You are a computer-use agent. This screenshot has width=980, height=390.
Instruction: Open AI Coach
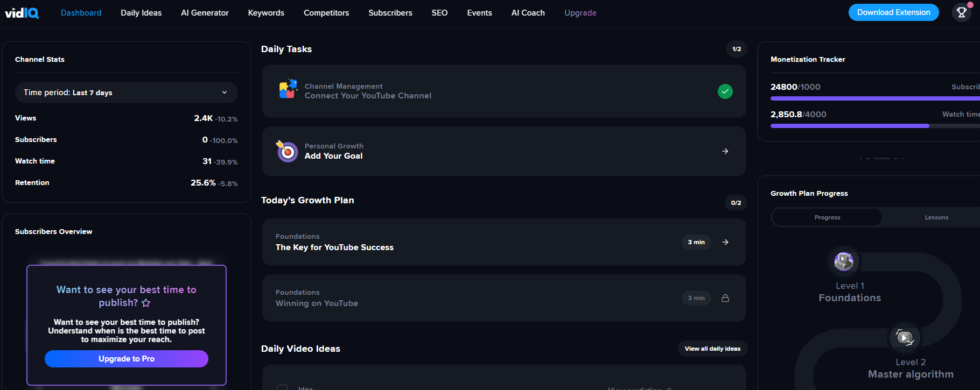point(528,12)
